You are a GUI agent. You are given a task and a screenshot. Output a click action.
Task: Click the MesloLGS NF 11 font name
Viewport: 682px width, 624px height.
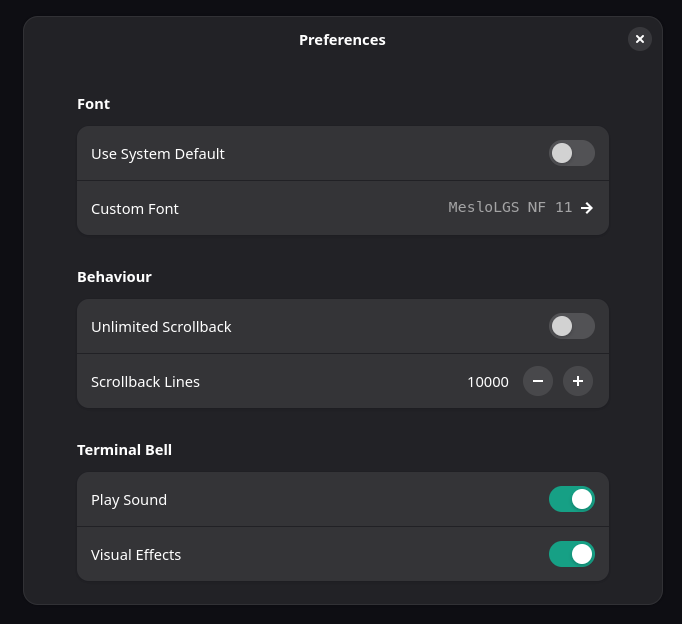(x=510, y=208)
